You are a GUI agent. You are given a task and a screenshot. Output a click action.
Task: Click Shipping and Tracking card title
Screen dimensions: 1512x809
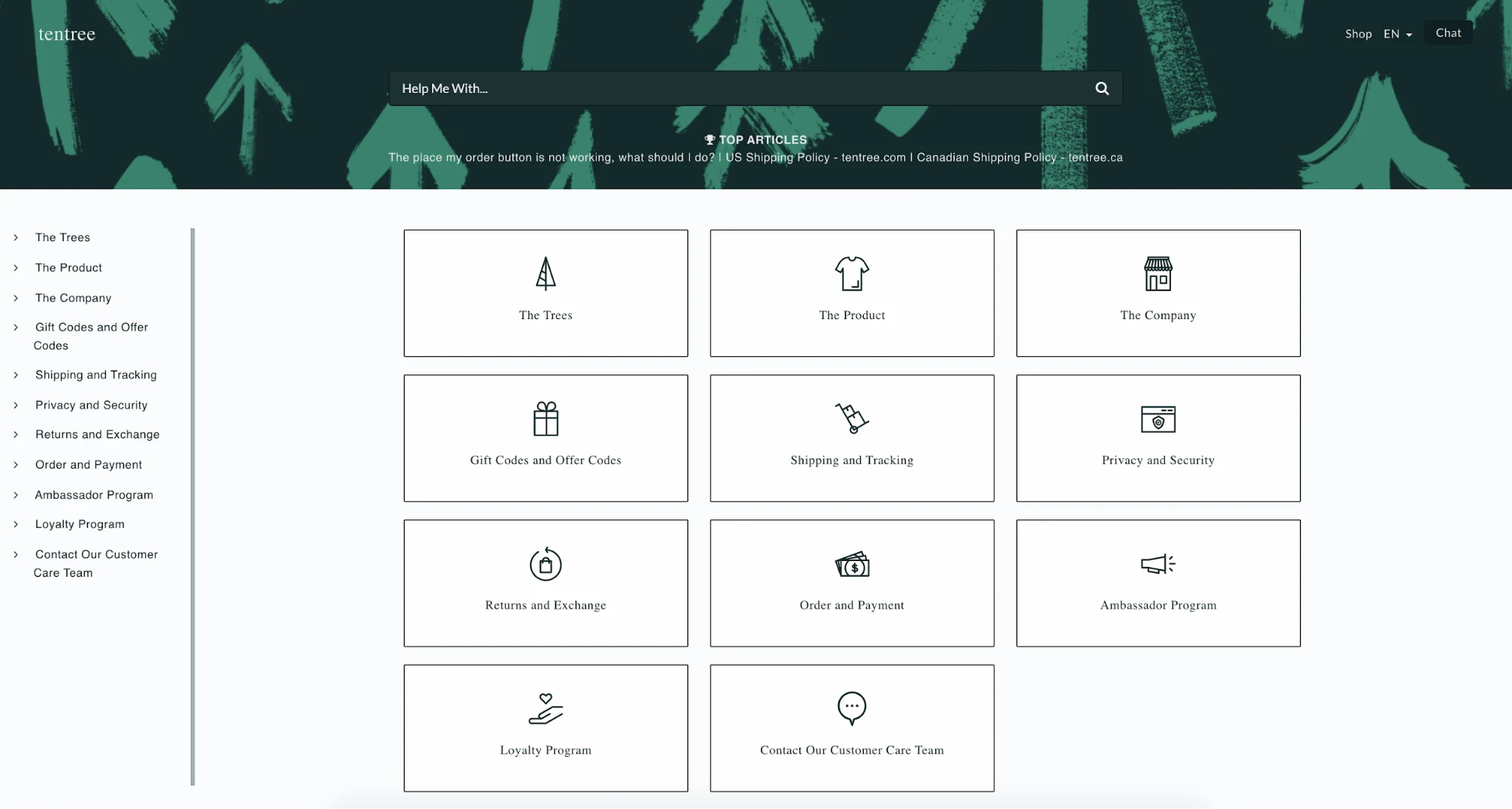tap(852, 460)
